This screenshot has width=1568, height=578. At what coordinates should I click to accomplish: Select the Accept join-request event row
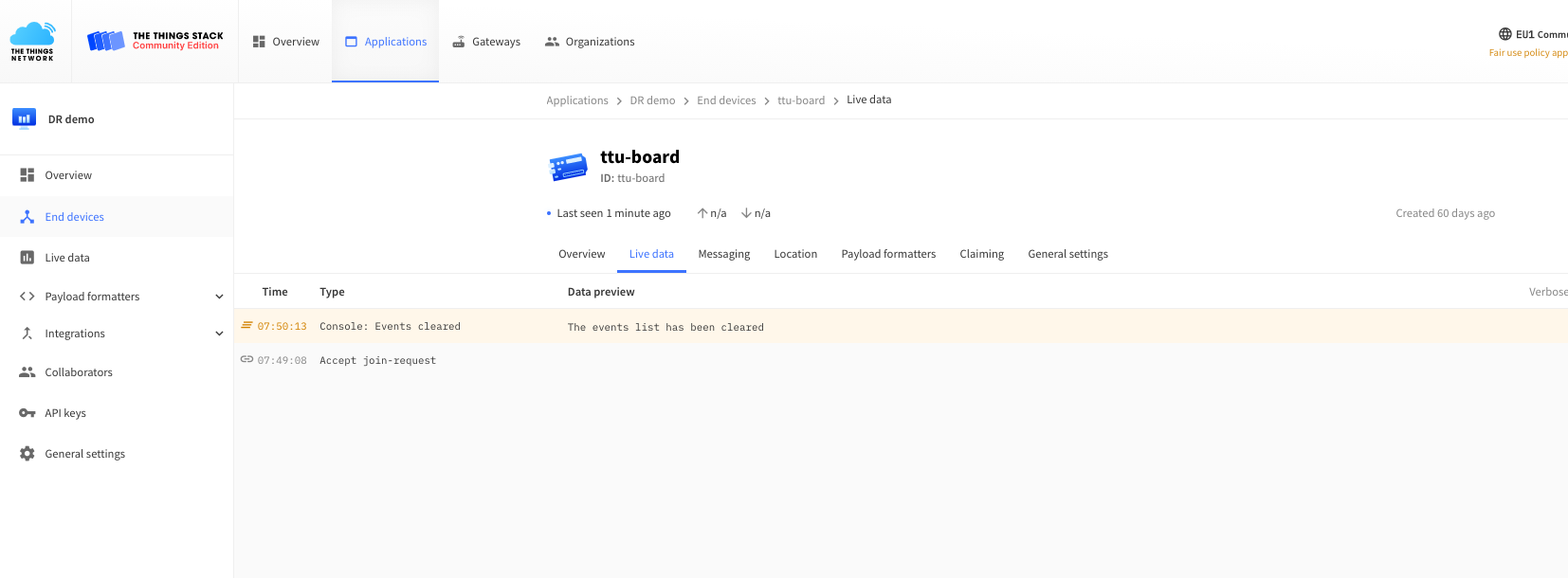point(377,360)
